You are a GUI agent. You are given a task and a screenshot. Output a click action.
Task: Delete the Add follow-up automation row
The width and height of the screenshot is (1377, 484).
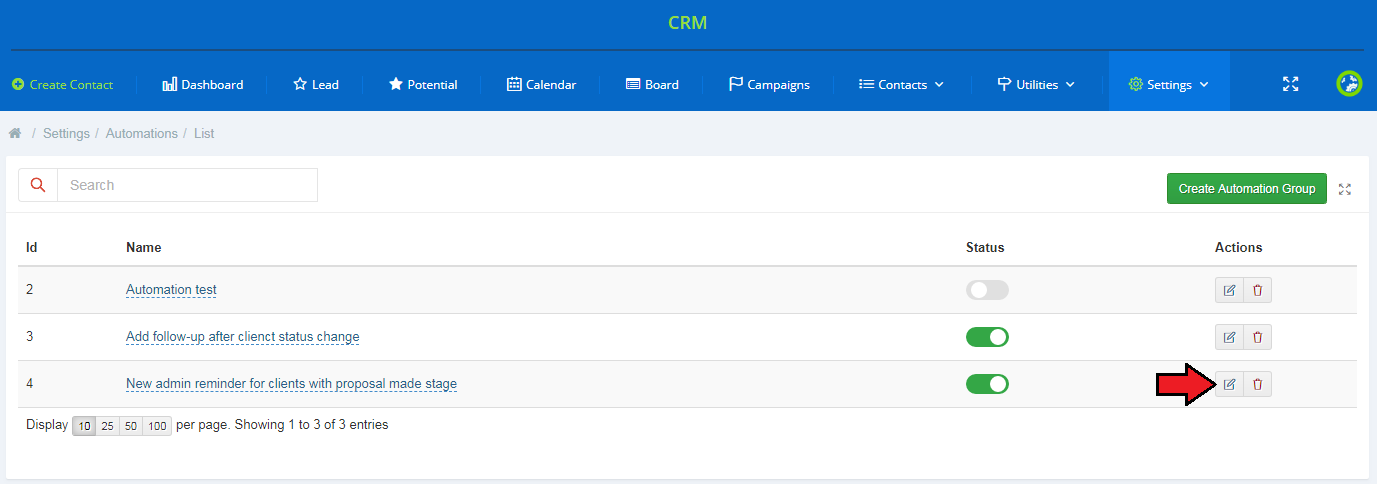coord(1257,337)
